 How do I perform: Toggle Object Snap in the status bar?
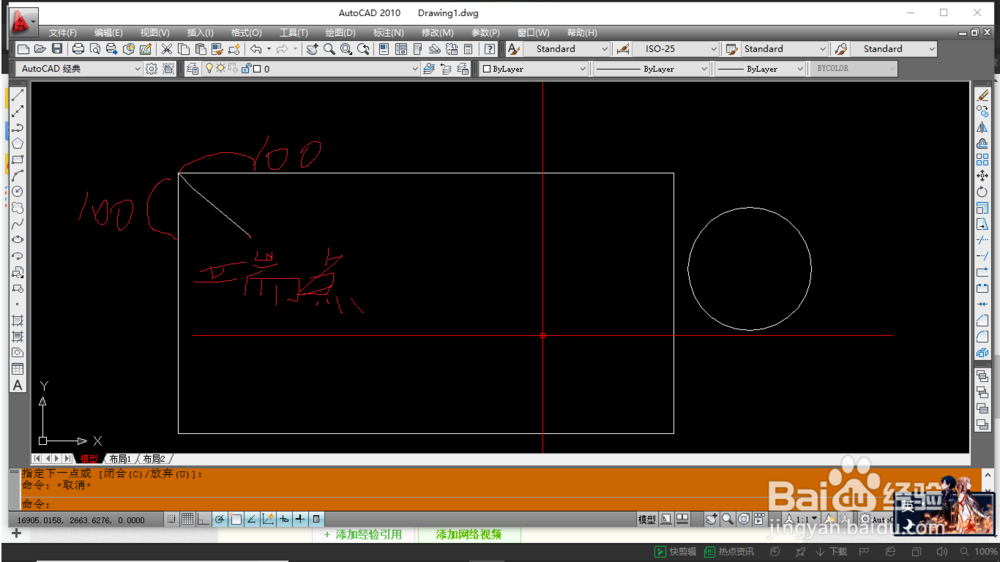point(235,519)
